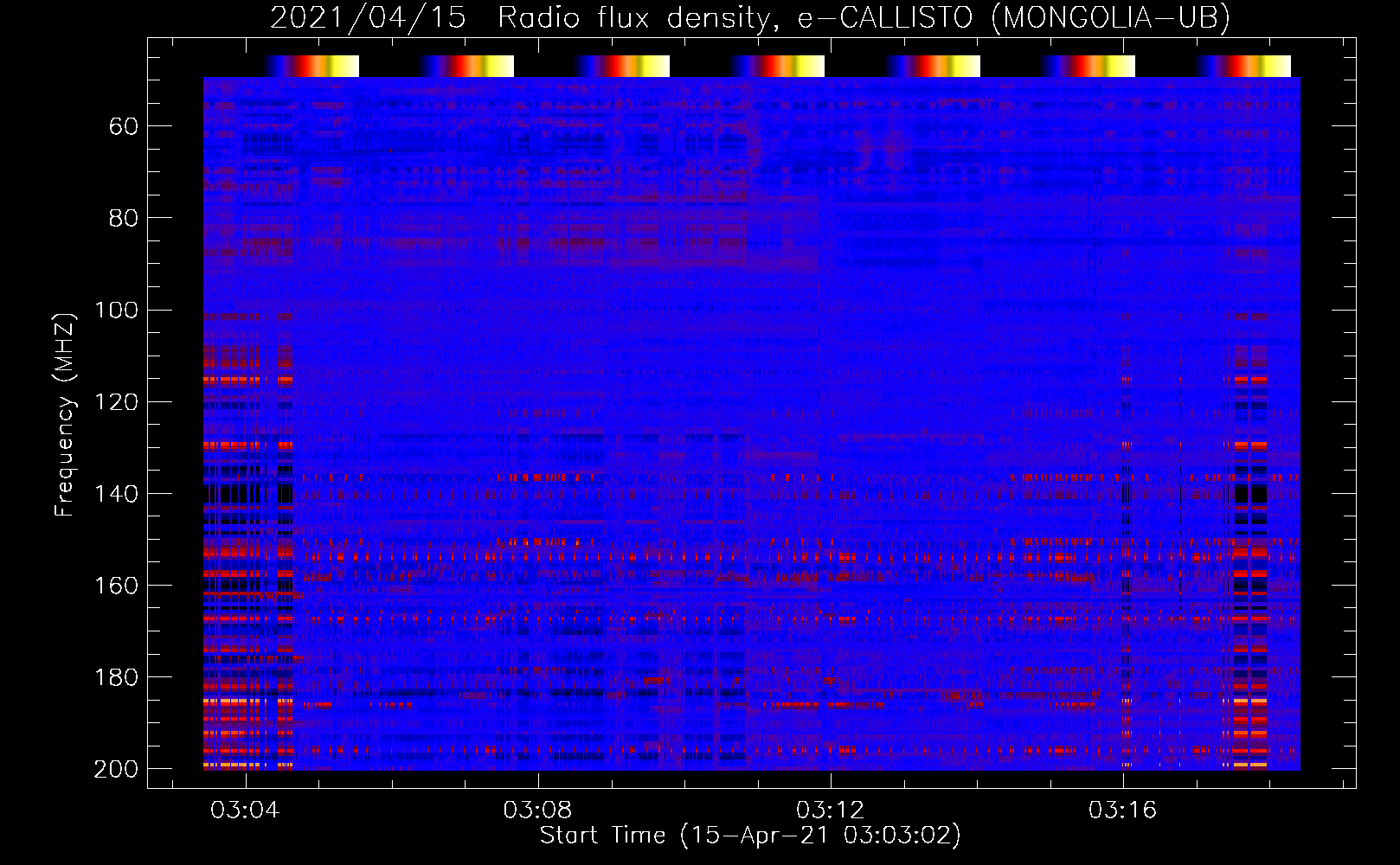1400x865 pixels.
Task: Click the 100 MHz frequency tick label
Action: coord(116,311)
